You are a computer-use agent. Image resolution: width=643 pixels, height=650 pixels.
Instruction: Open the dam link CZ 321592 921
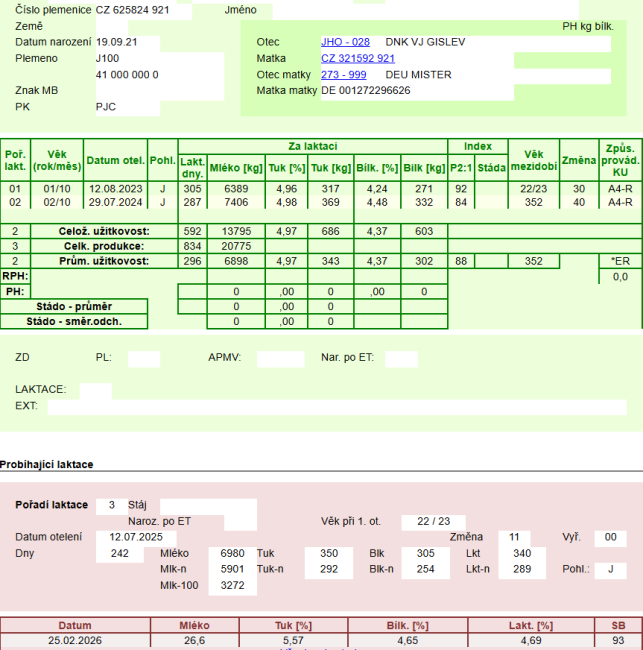point(357,59)
